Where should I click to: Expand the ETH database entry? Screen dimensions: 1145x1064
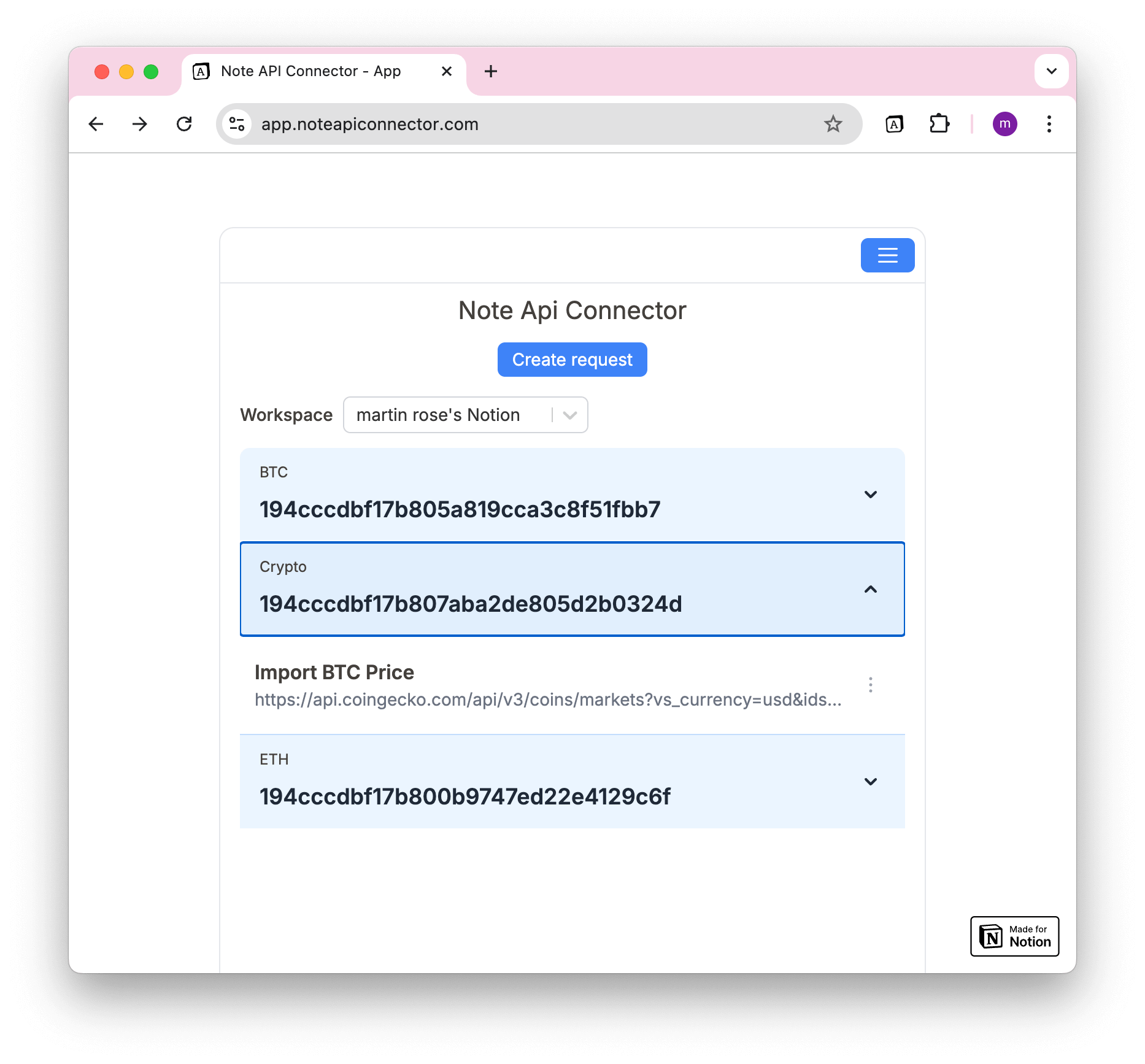pyautogui.click(x=870, y=781)
